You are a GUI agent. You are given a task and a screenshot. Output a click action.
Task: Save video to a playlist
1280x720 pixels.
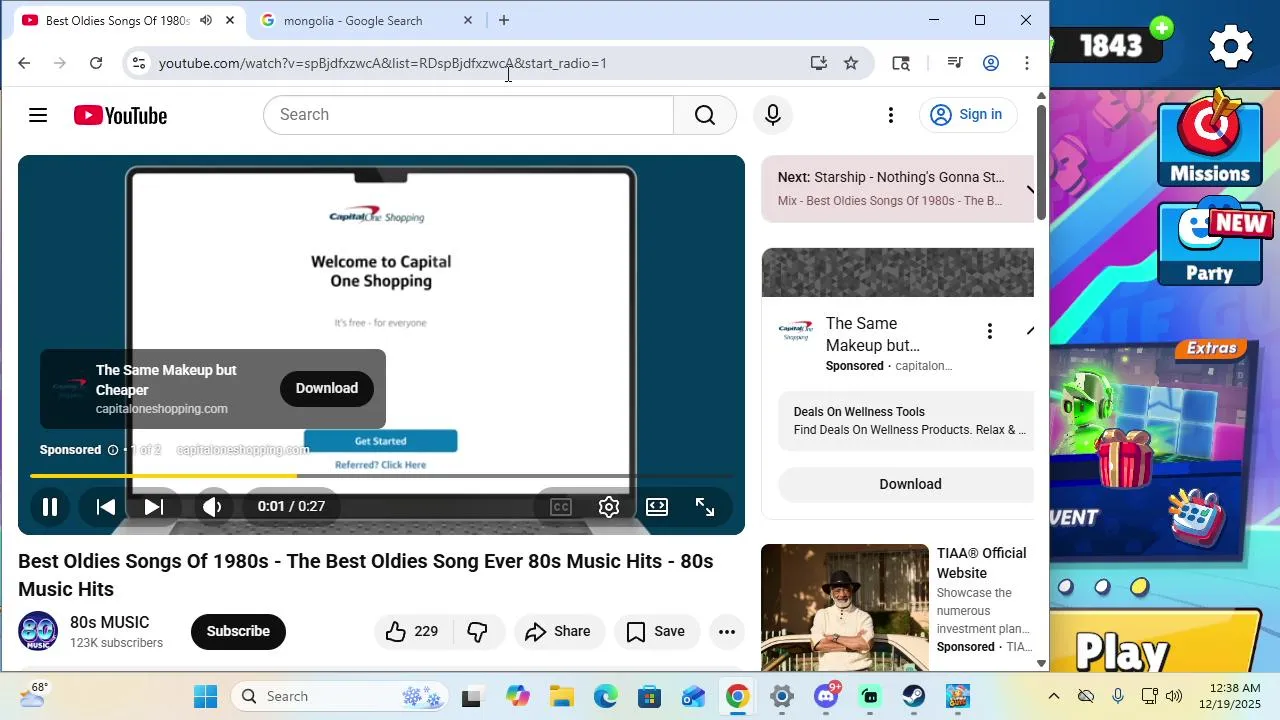[x=656, y=631]
